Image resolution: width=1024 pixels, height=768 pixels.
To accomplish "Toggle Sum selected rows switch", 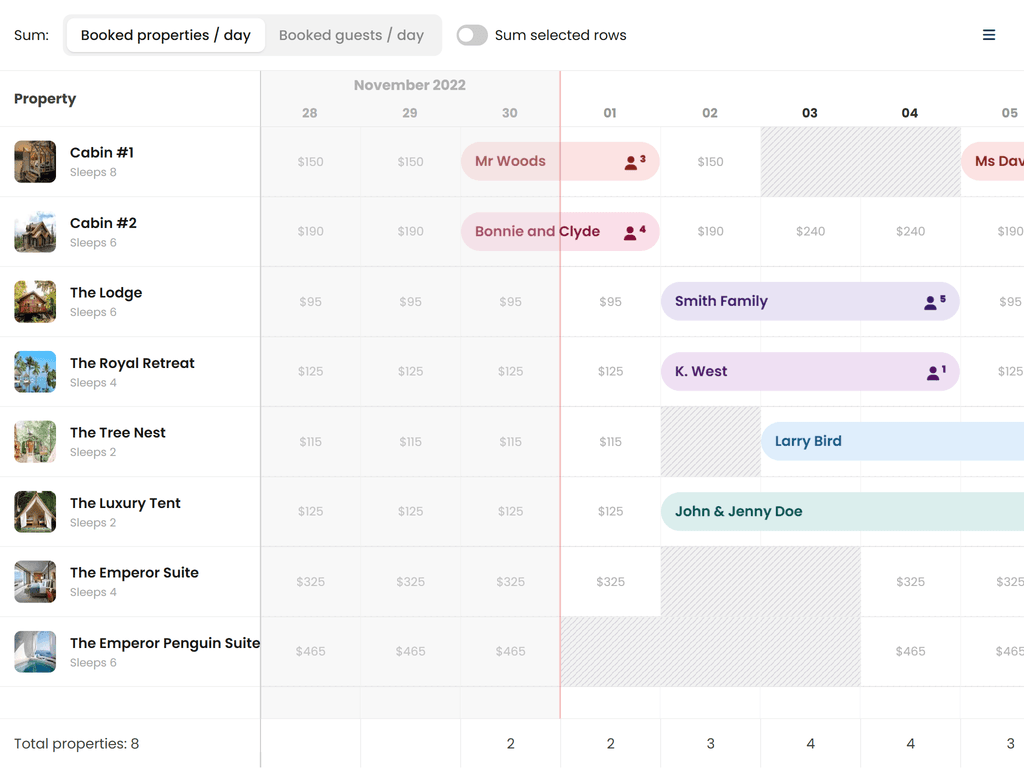I will pos(472,35).
